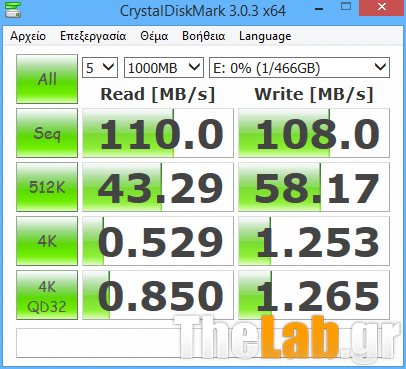Viewport: 406px width, 369px height.
Task: Open the Θέμα menu
Action: coord(154,36)
